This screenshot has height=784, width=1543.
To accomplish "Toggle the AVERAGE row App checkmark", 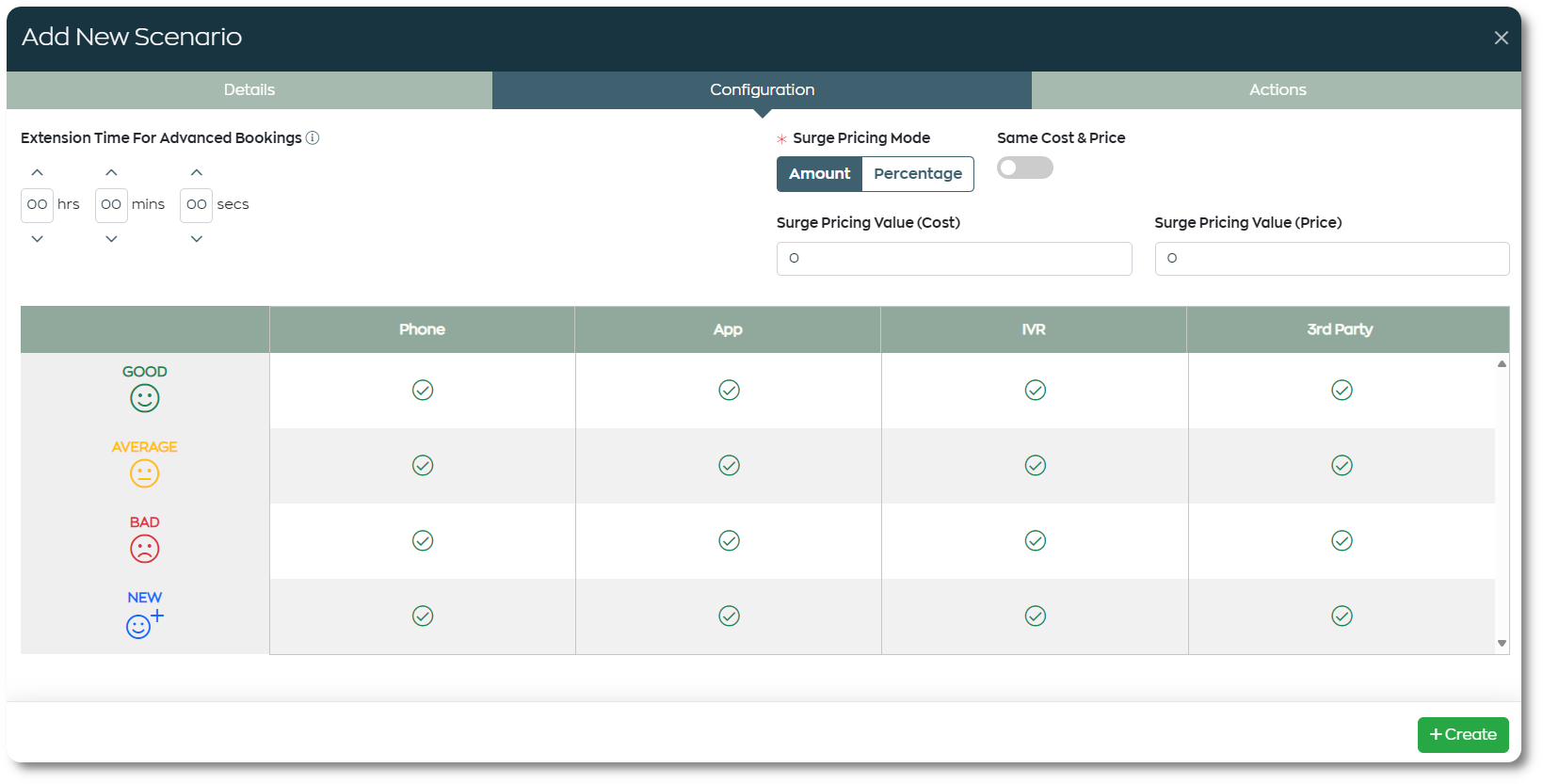I will (x=729, y=465).
